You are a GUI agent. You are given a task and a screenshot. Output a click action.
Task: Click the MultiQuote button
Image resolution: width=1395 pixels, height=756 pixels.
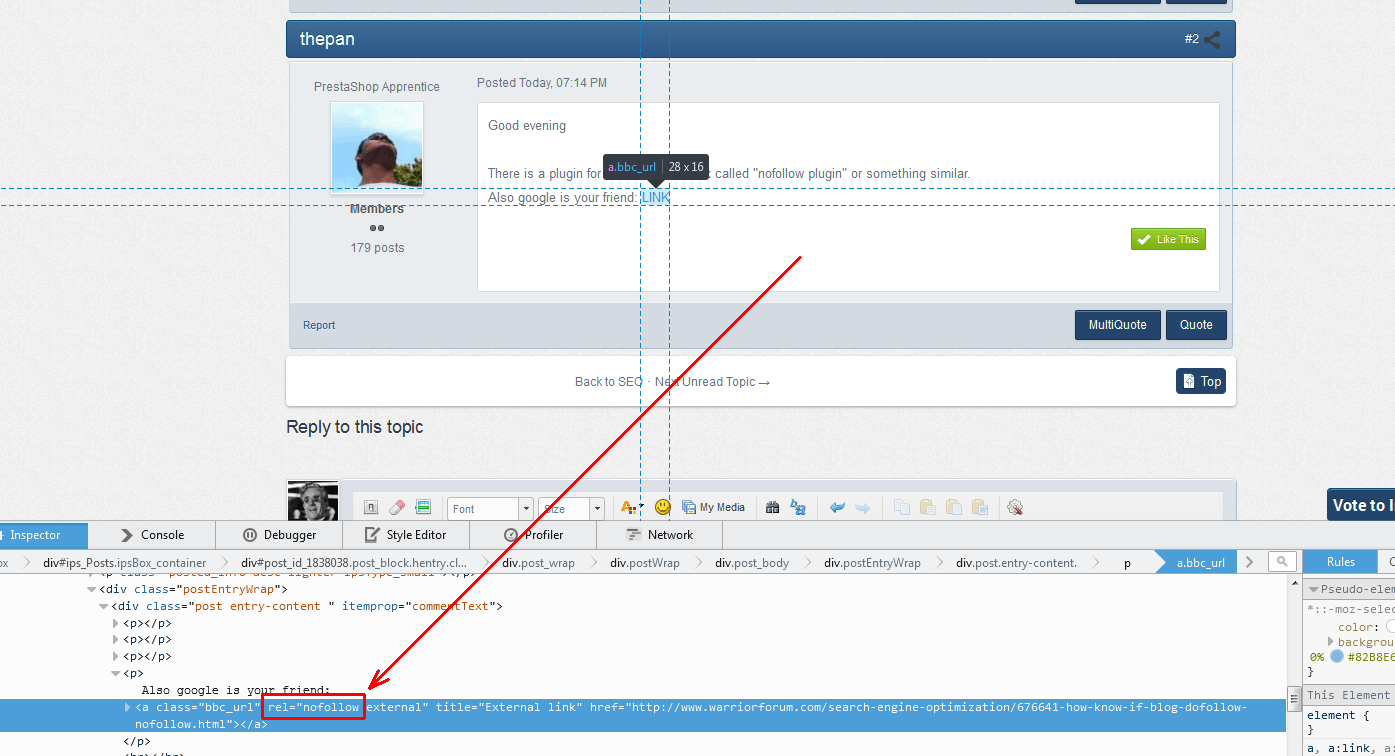click(x=1118, y=325)
